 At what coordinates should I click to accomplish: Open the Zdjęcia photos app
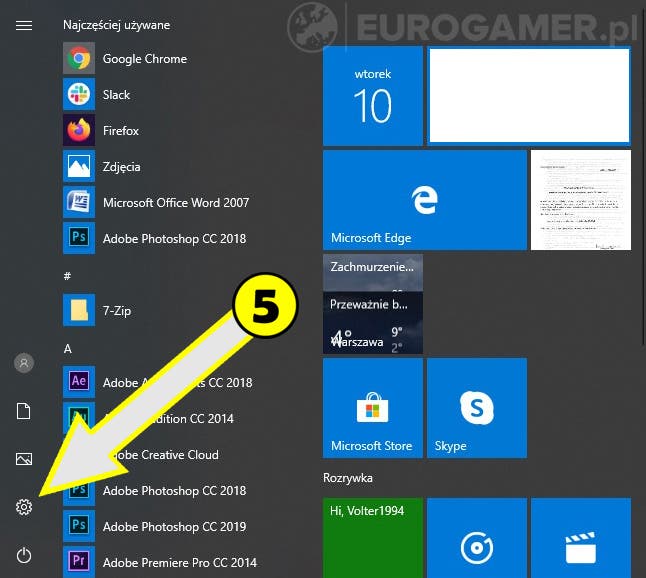(x=102, y=166)
